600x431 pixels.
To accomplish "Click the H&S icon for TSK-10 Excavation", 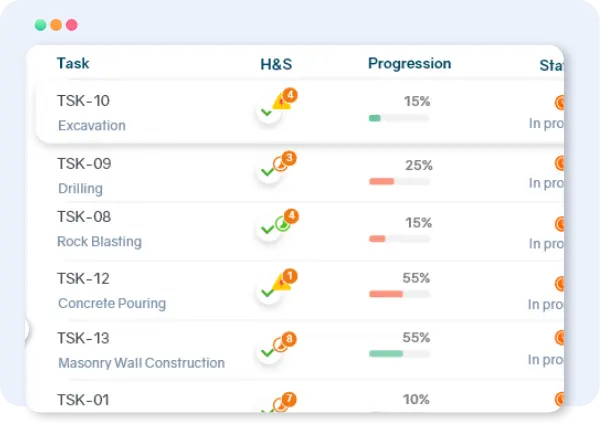I will [x=270, y=110].
